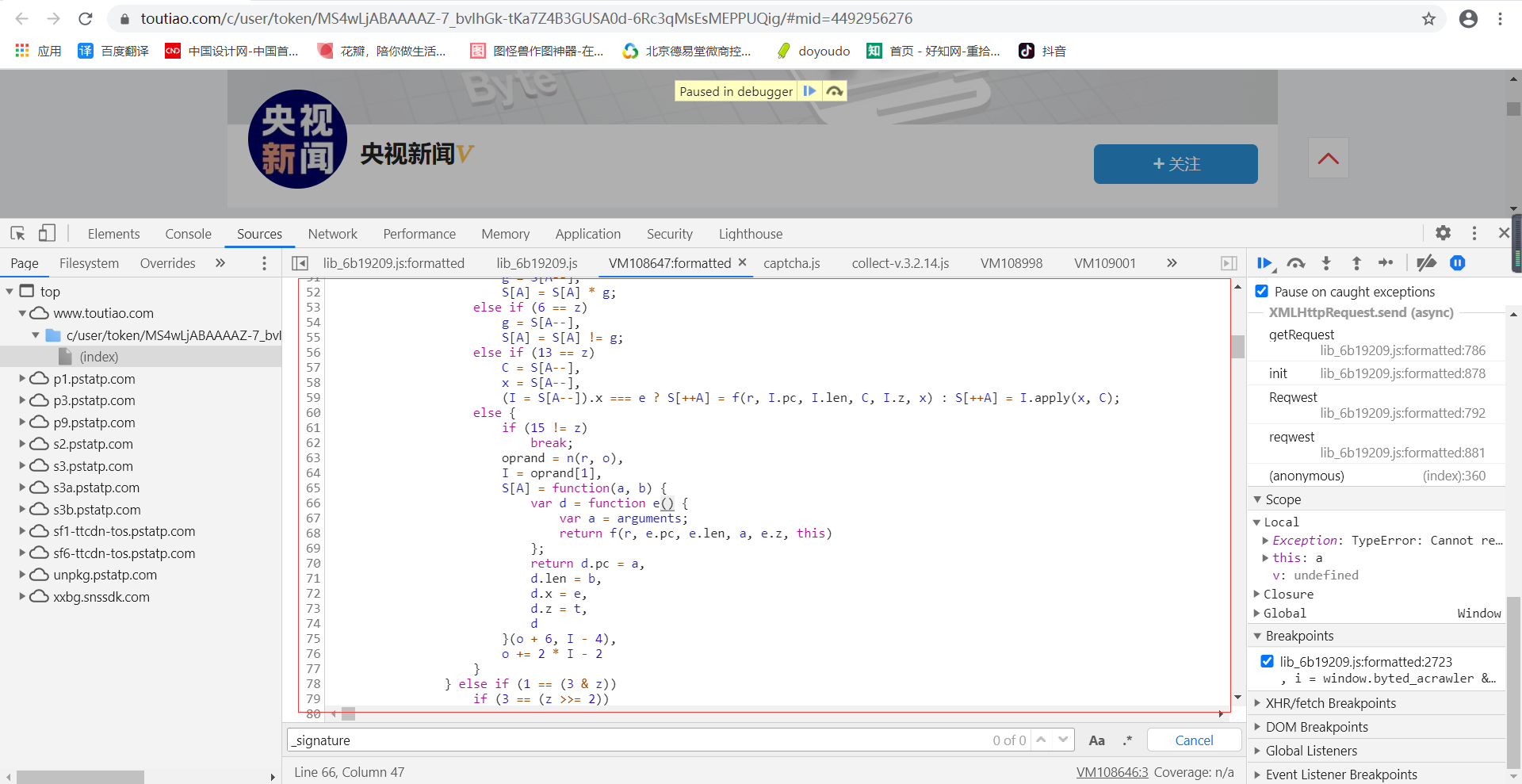Open DevTools customize three-dot menu
Image resolution: width=1522 pixels, height=784 pixels.
click(1474, 233)
